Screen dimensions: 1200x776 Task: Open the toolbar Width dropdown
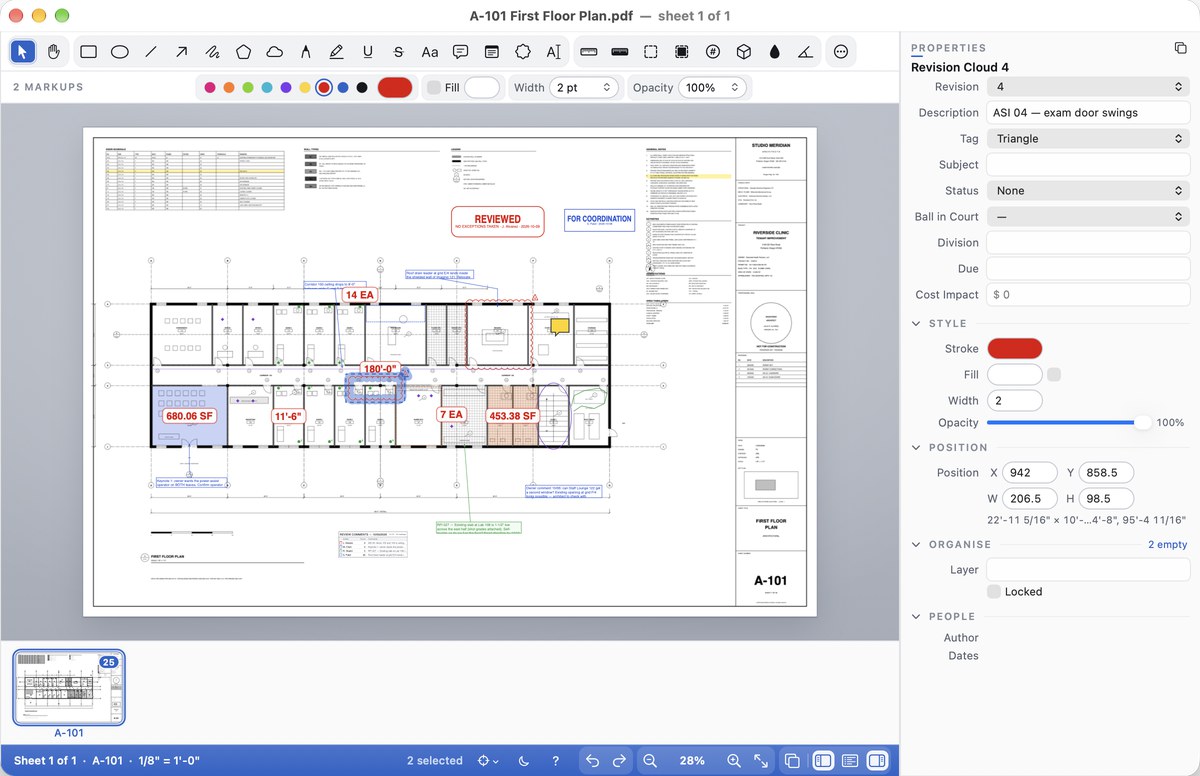pos(584,88)
